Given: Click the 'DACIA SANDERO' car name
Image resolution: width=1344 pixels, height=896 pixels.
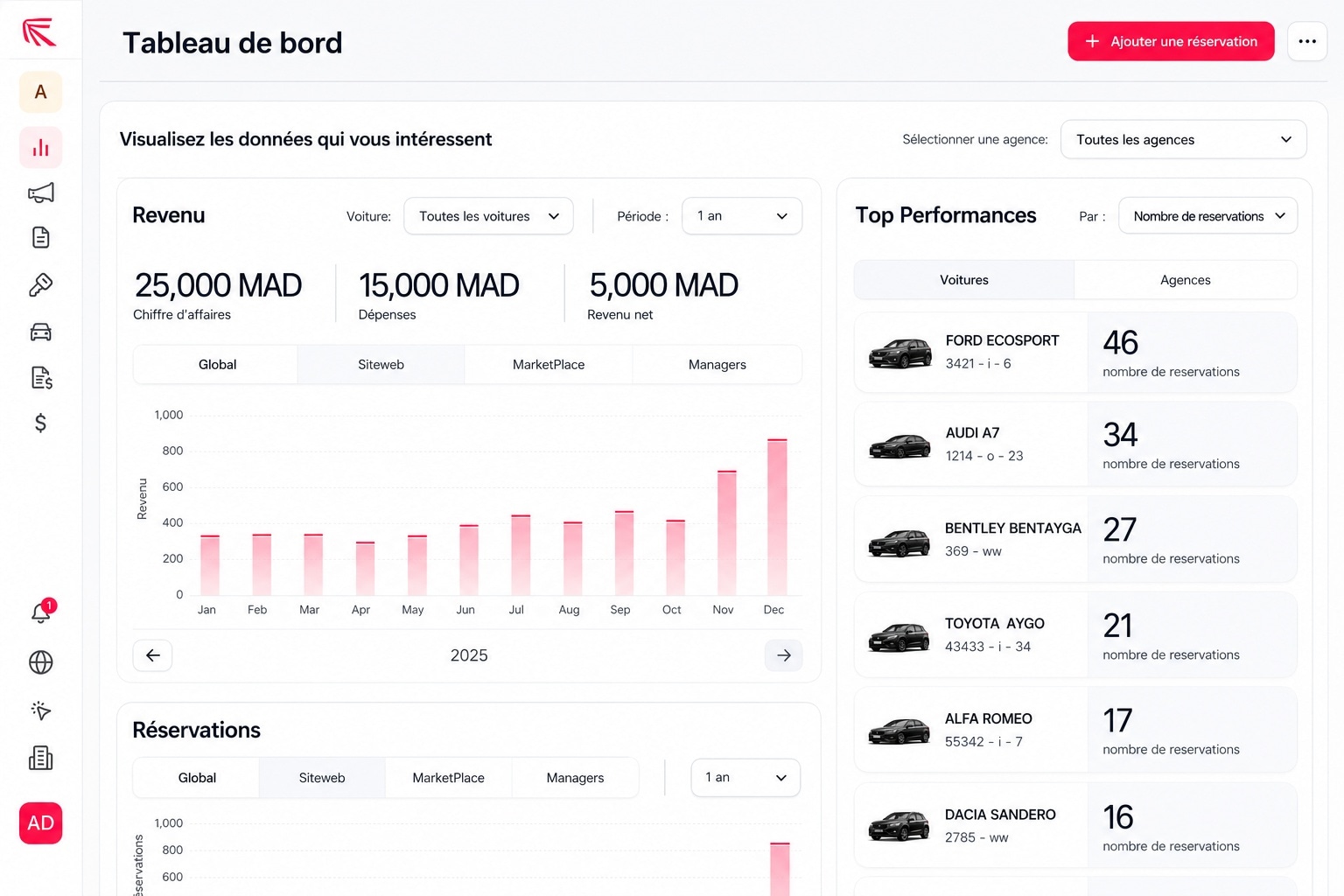Looking at the screenshot, I should tap(1000, 815).
